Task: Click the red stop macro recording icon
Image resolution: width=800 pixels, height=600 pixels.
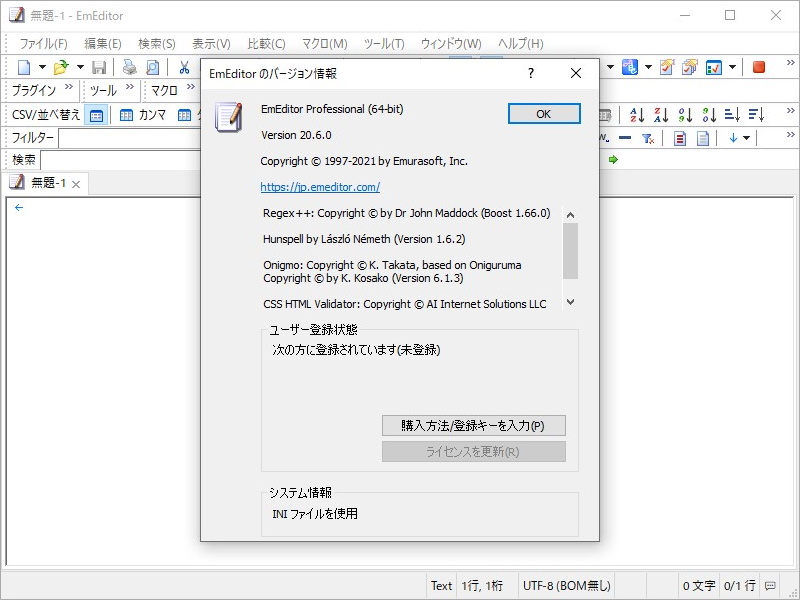Action: tap(759, 68)
